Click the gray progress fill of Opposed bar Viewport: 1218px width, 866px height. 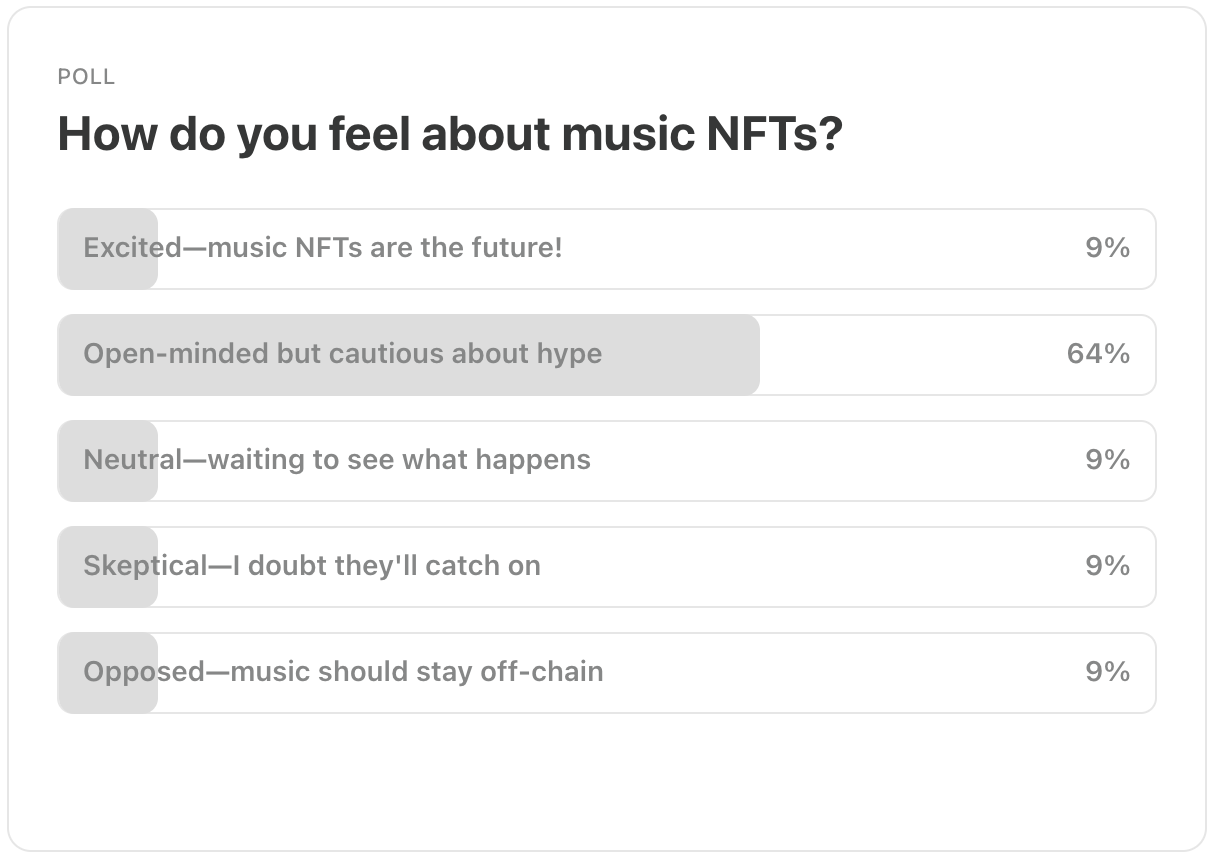(x=108, y=672)
